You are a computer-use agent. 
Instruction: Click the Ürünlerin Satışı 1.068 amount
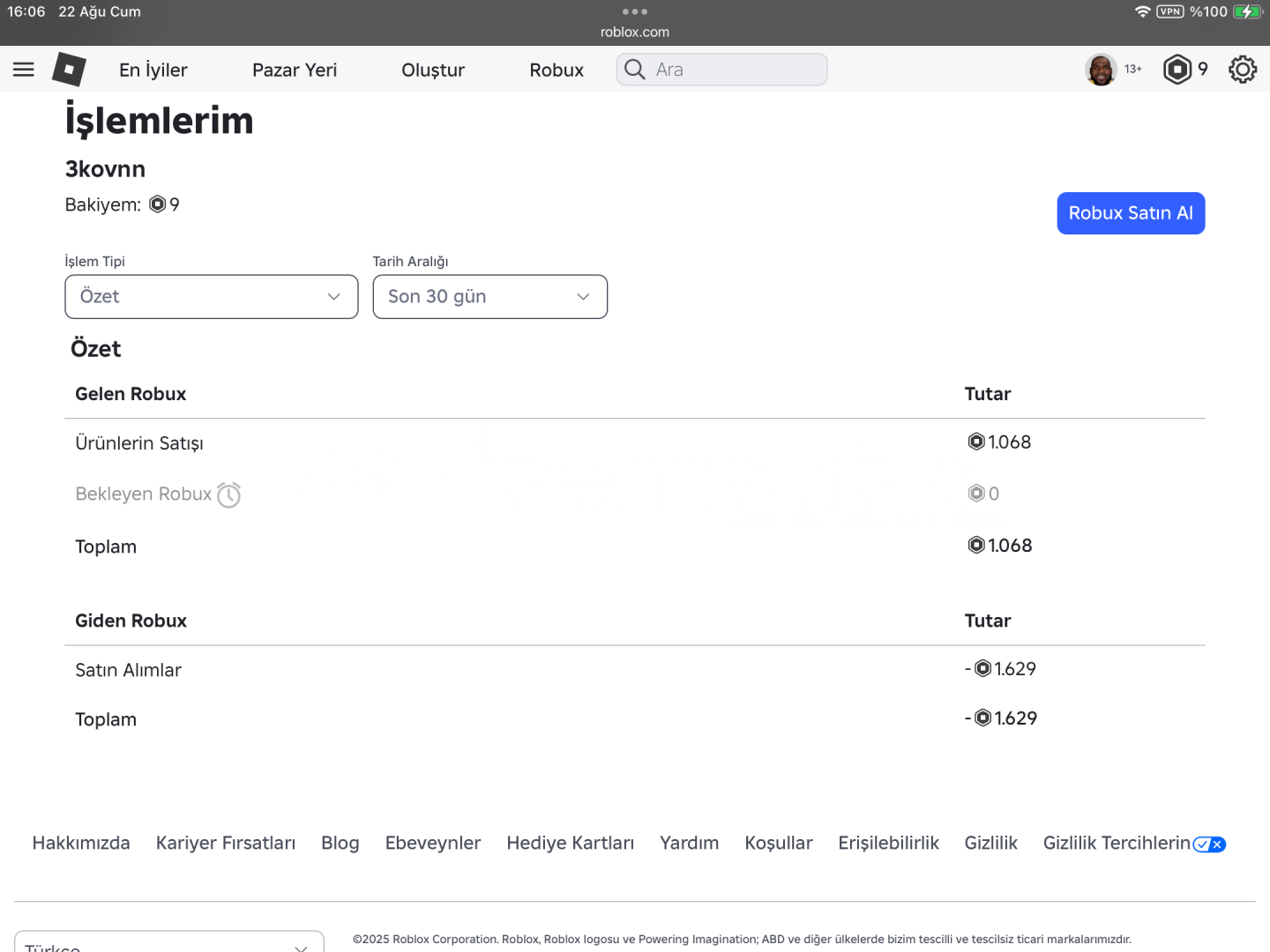click(x=999, y=442)
